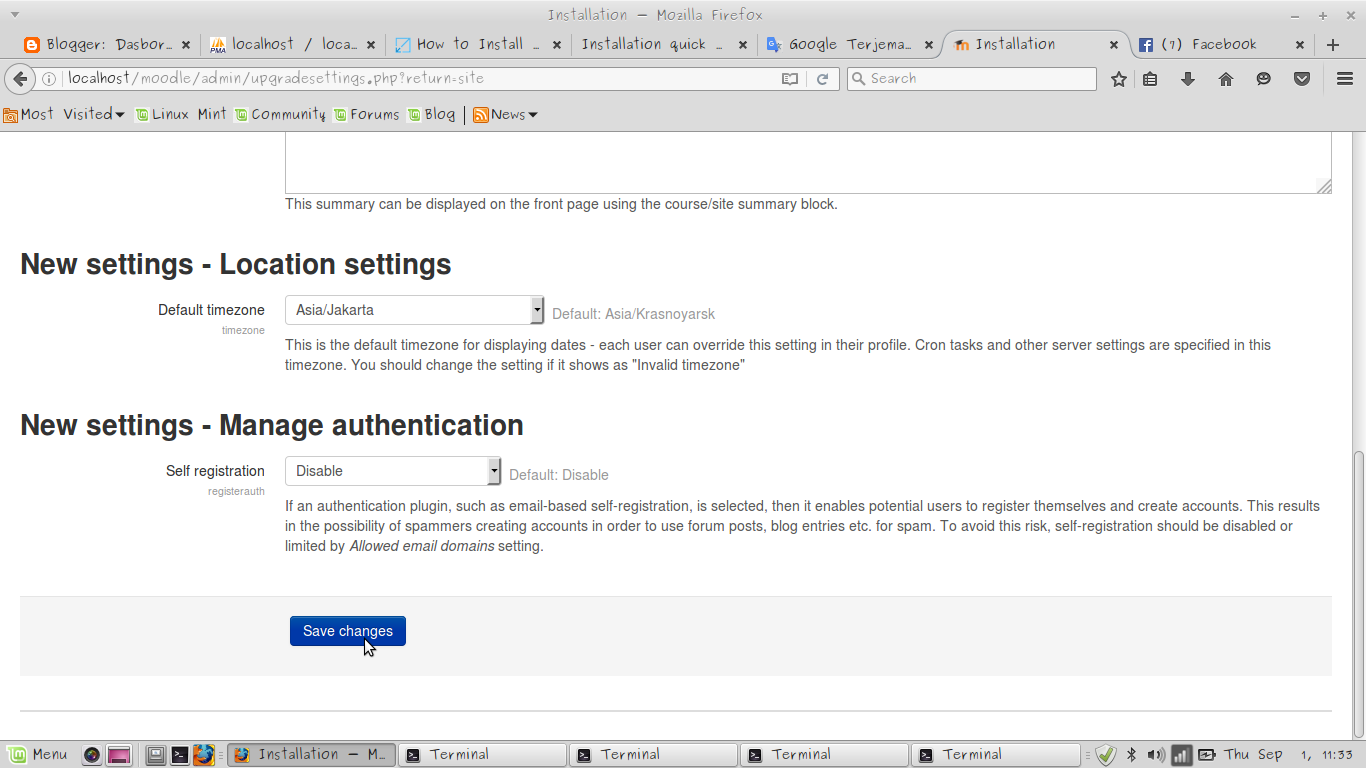Expand the News feed bookmark dropdown
Viewport: 1366px width, 768px height.
click(505, 115)
